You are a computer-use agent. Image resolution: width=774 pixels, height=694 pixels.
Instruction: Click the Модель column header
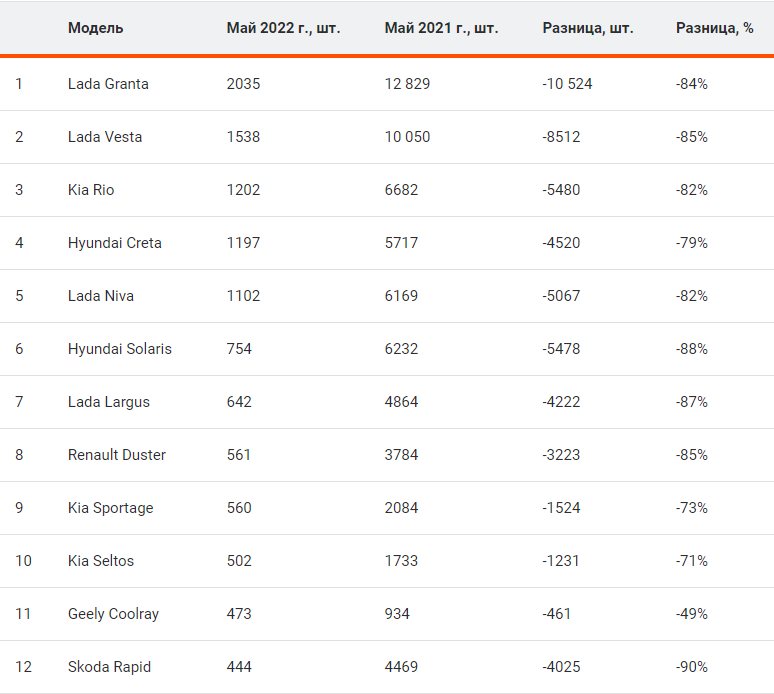coord(96,28)
